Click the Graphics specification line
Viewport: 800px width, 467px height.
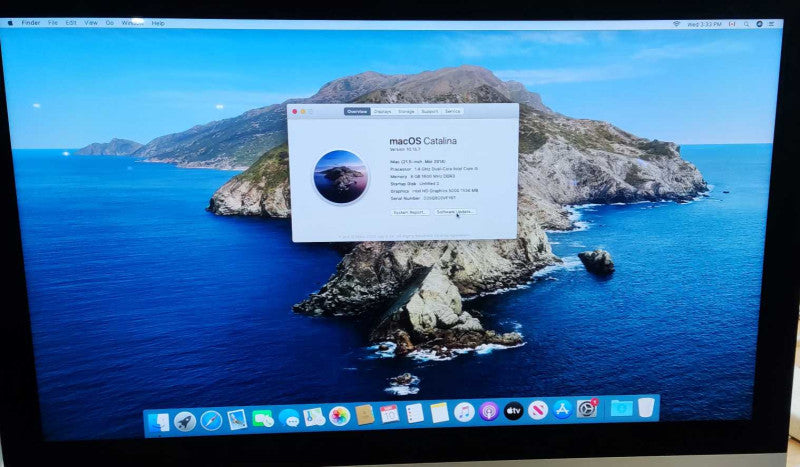tap(434, 191)
